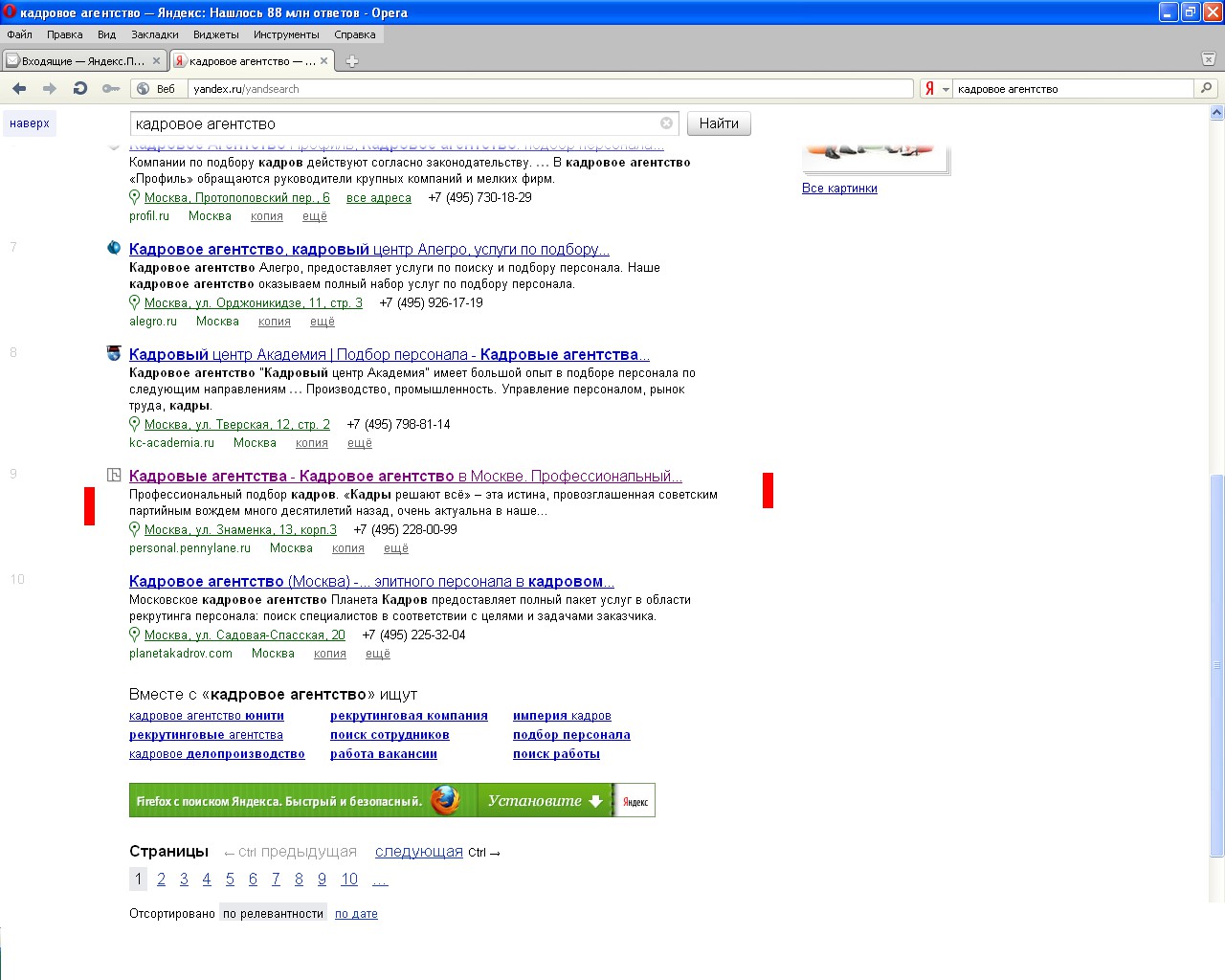The height and width of the screenshot is (980, 1225).
Task: Click the map pin beside ул. Знаменка address
Action: pos(135,529)
